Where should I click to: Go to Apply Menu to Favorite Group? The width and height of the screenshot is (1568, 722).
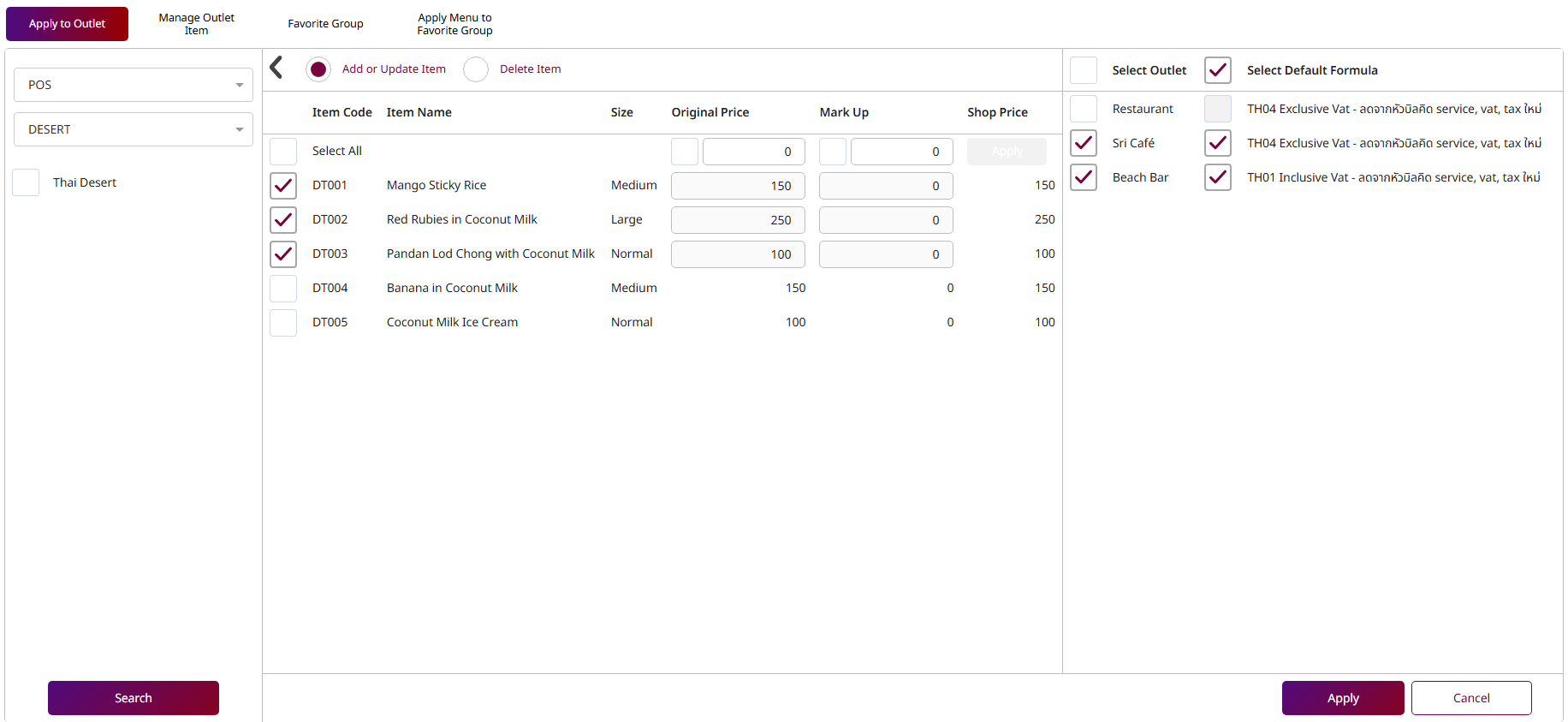[x=454, y=24]
